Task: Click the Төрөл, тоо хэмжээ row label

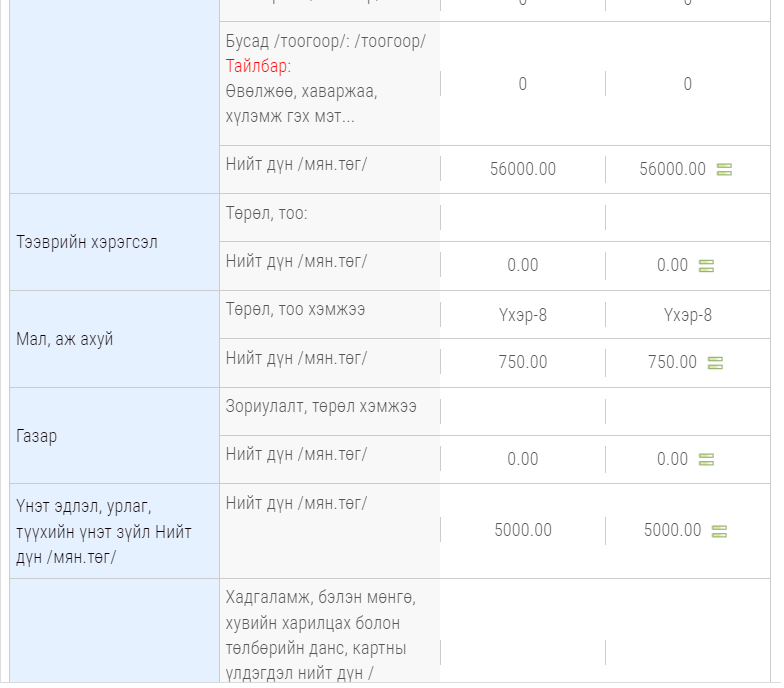Action: [x=295, y=310]
